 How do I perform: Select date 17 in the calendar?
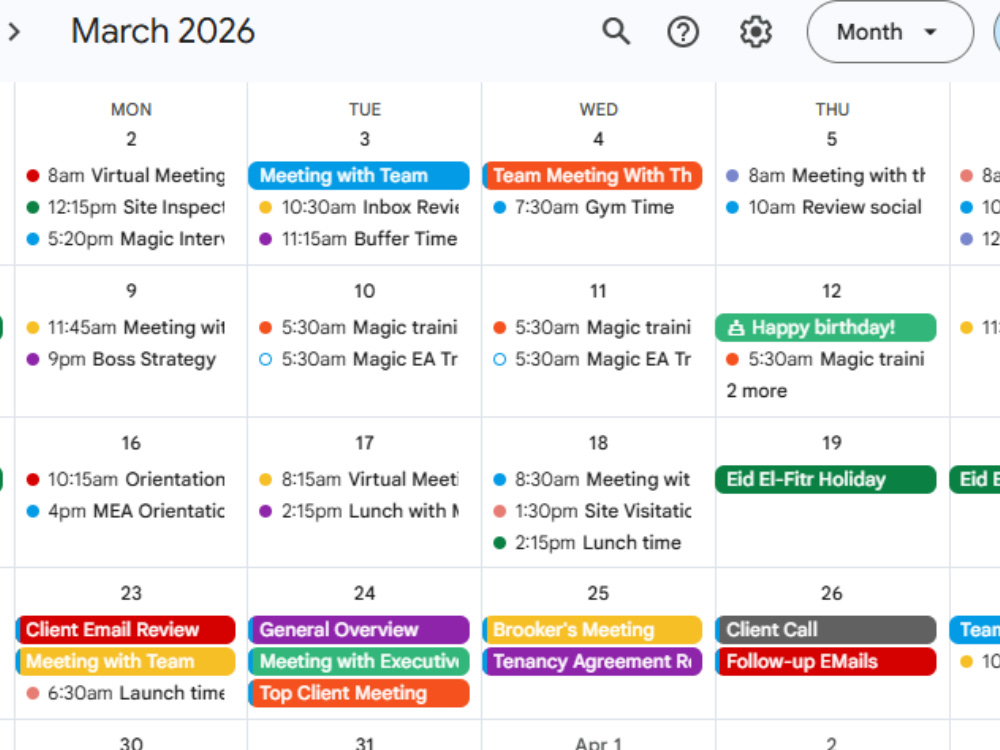(364, 443)
